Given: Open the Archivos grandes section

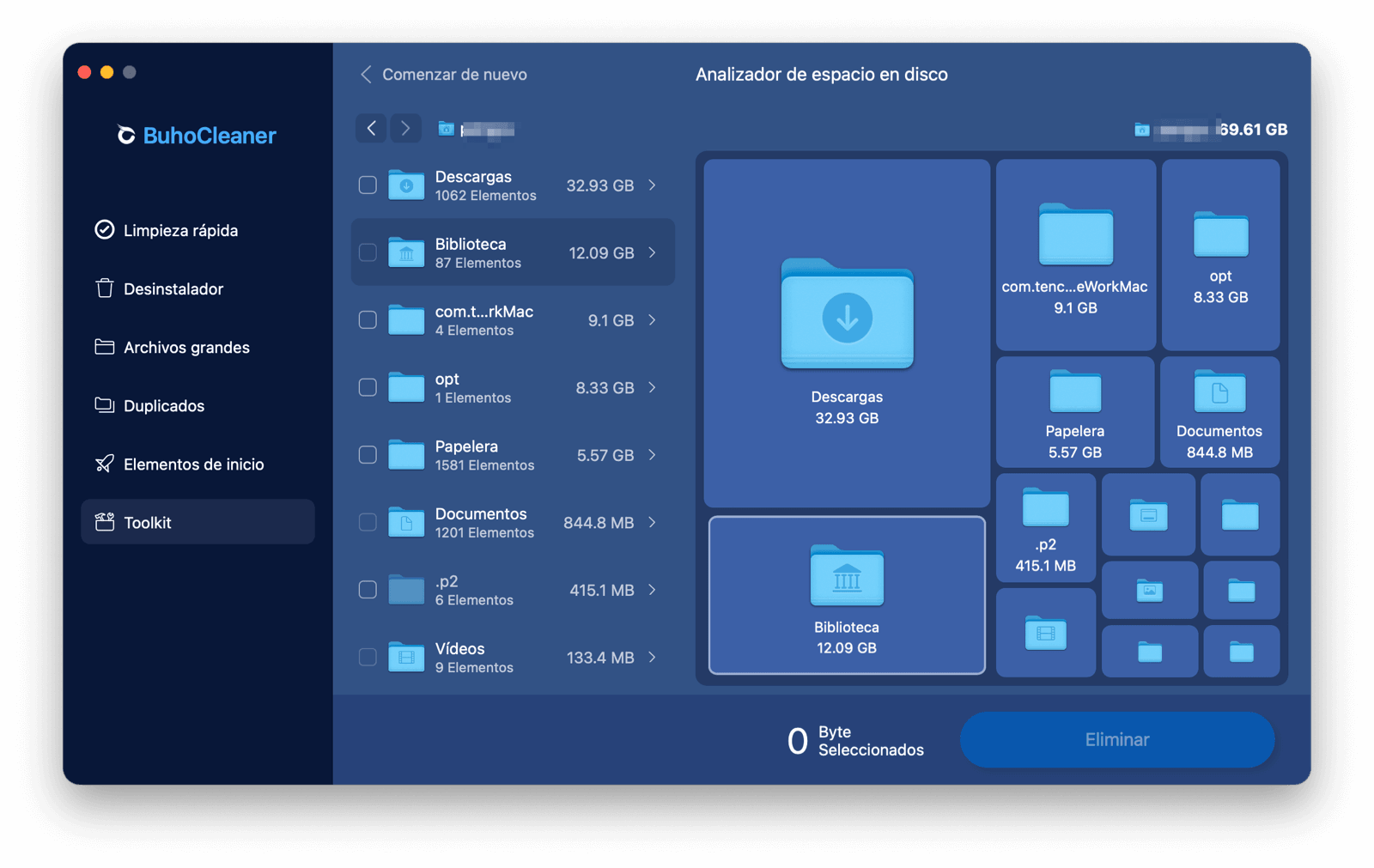Looking at the screenshot, I should coord(198,347).
